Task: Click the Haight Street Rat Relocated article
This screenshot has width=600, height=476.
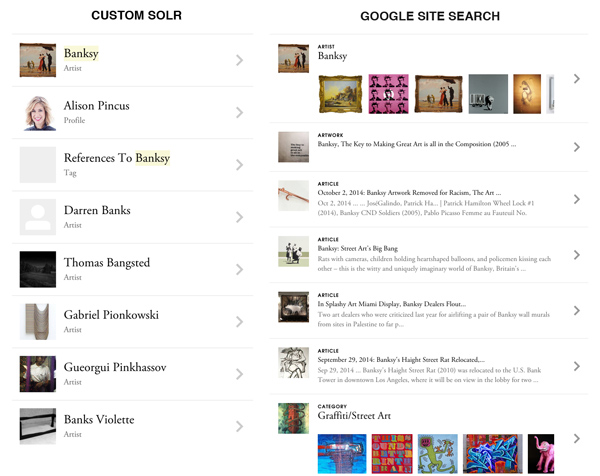Action: pos(429,366)
